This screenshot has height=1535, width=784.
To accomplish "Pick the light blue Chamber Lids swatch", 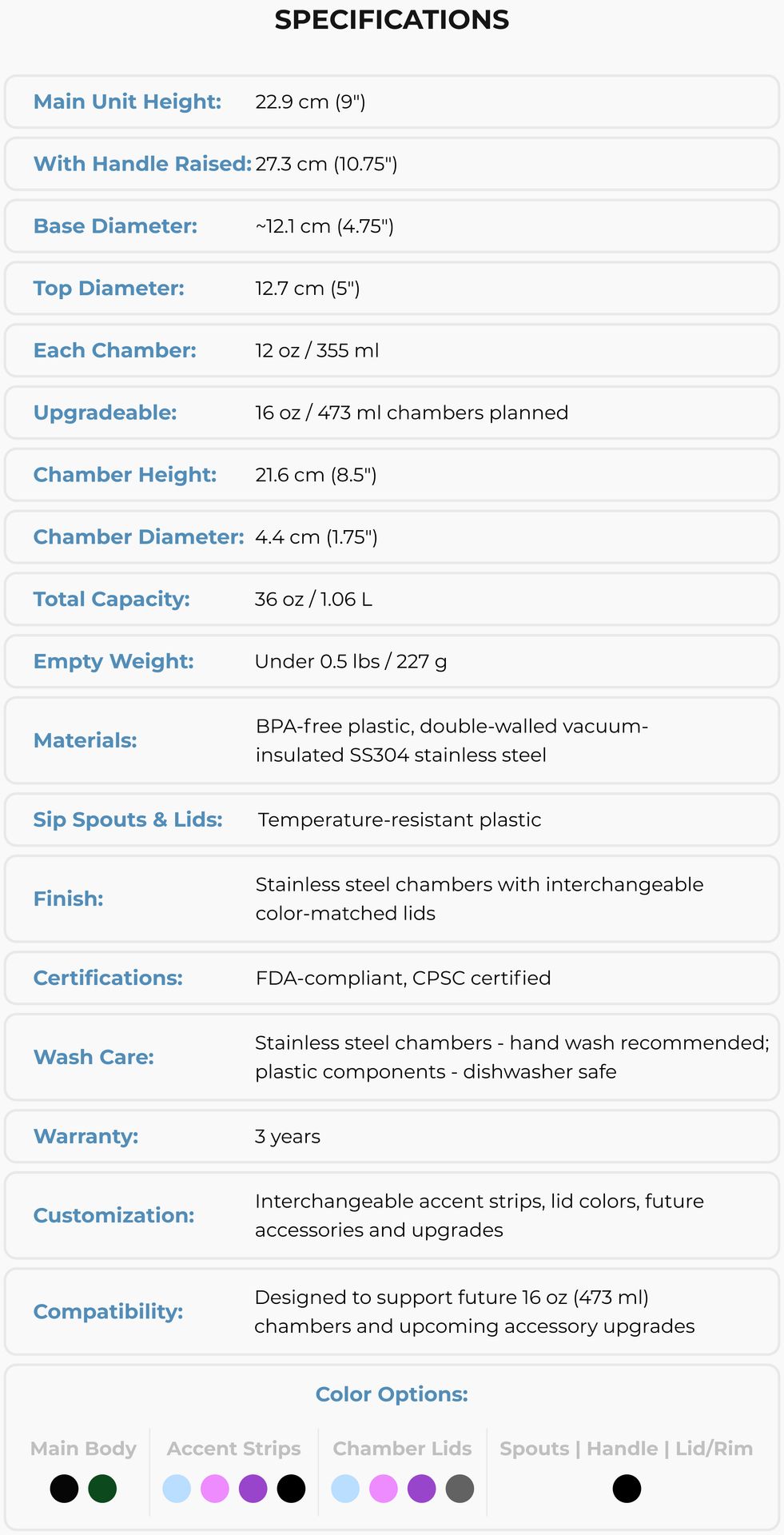I will (345, 1489).
